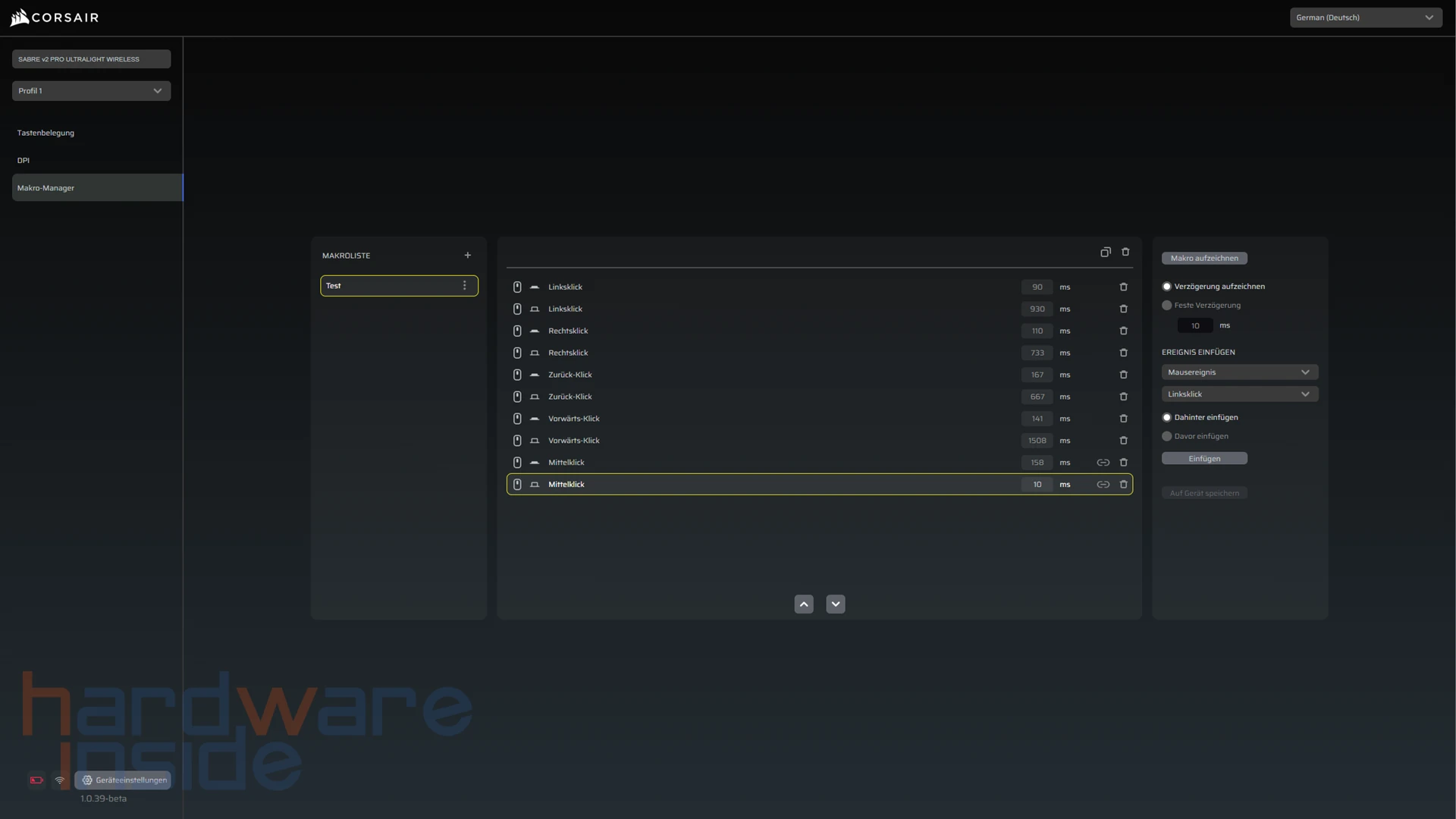This screenshot has width=1456, height=819.
Task: Add a new macro with plus icon
Action: [x=468, y=256]
